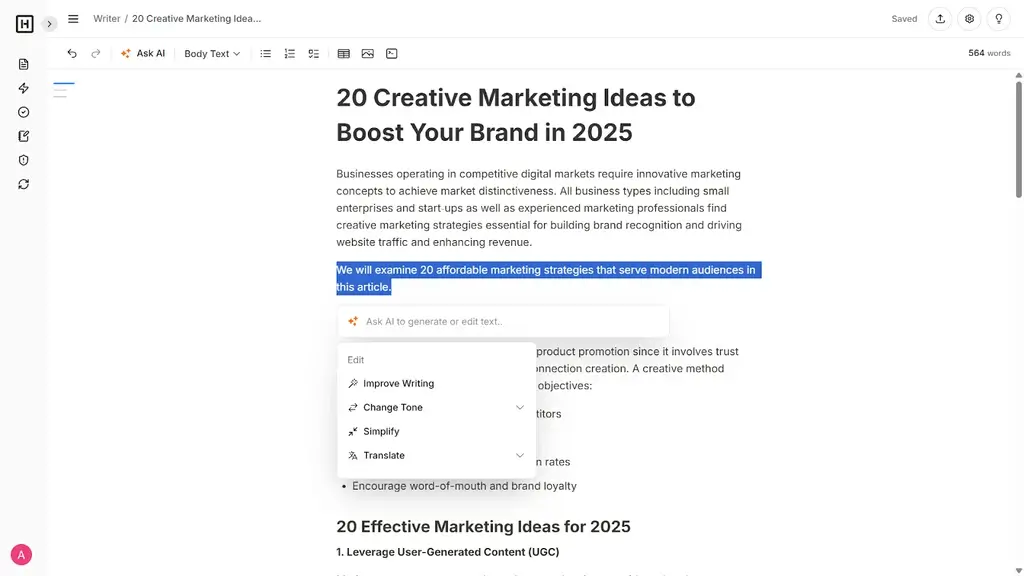Click the Undo icon
Viewport: 1024px width, 576px height.
[x=71, y=53]
